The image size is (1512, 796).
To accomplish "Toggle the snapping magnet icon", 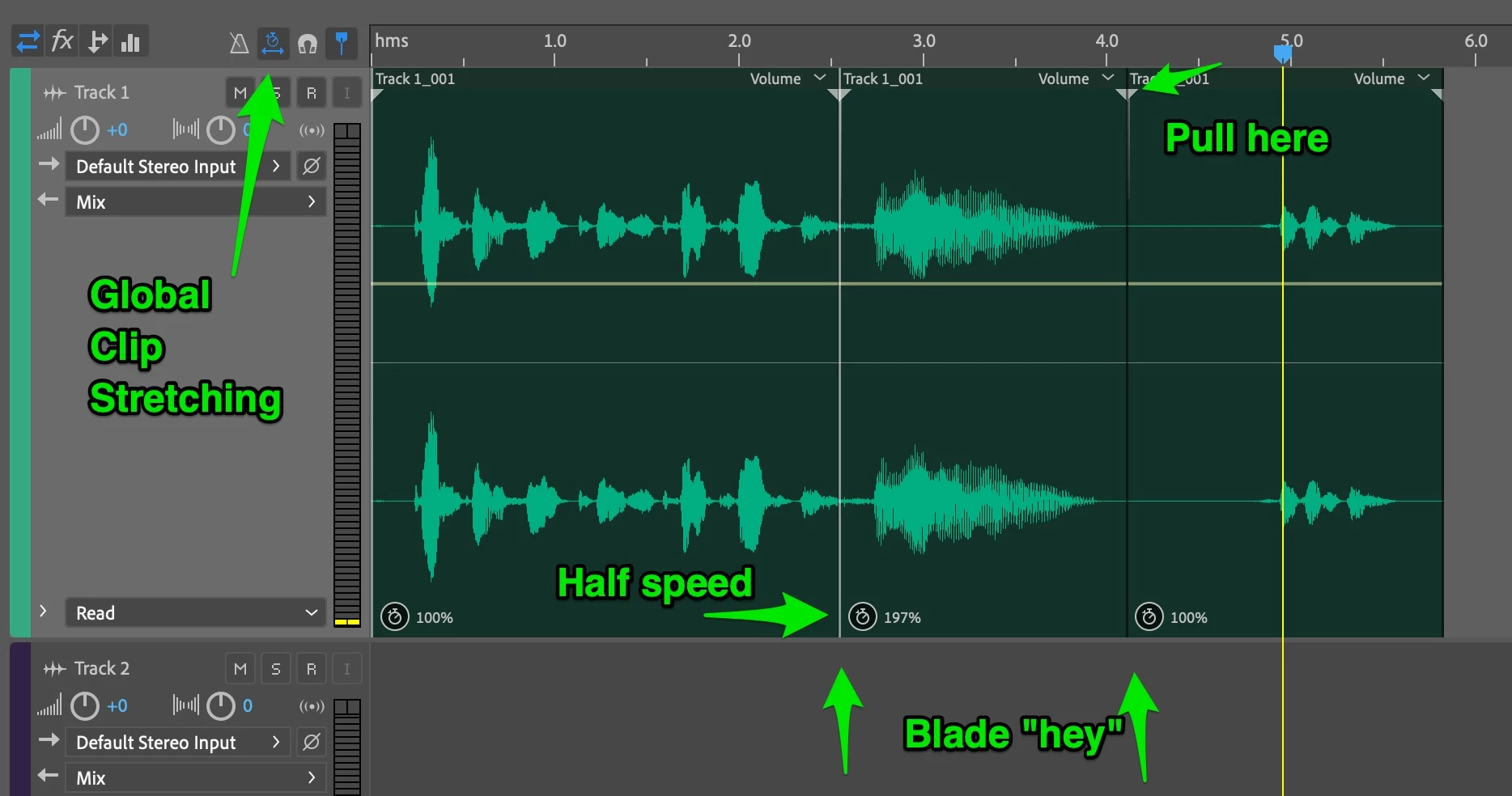I will pos(308,44).
